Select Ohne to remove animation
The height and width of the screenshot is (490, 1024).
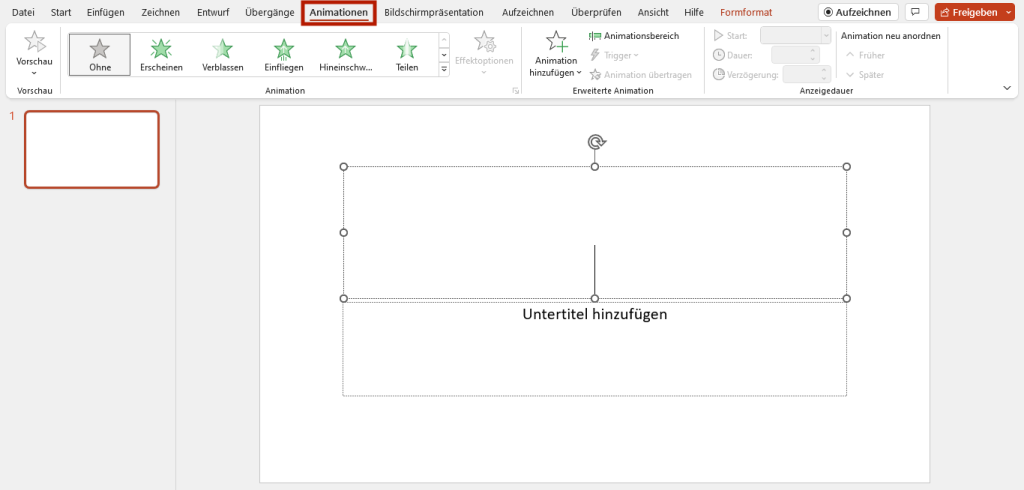(x=99, y=54)
